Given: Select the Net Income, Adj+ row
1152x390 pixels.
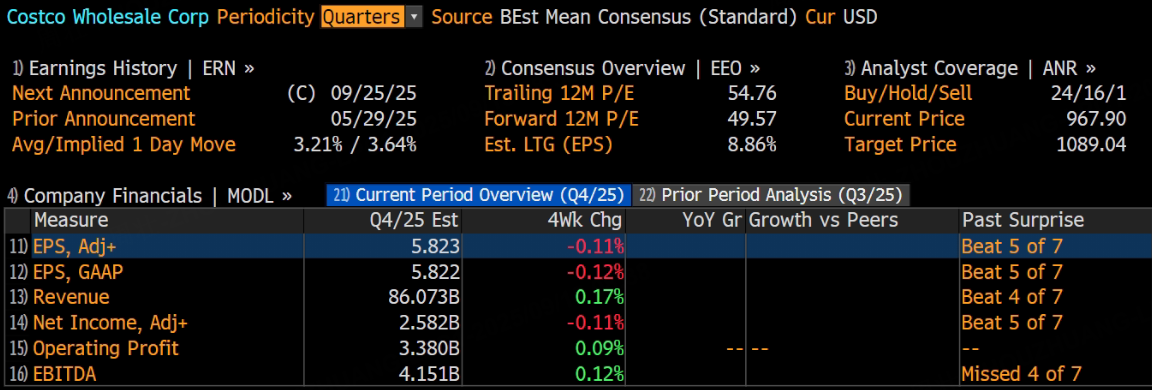Looking at the screenshot, I should coord(575,322).
